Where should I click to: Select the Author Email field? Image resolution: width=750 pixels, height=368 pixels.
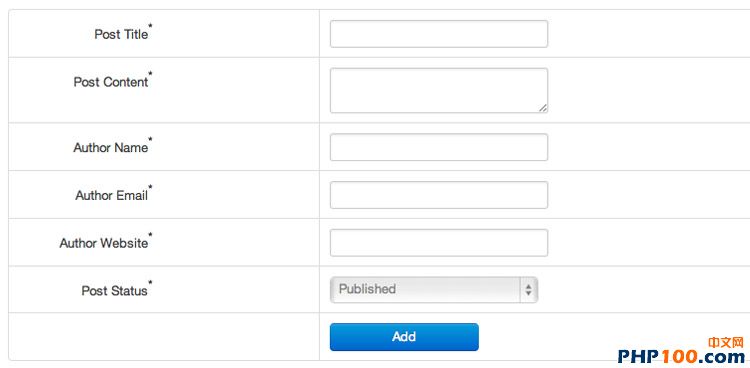pyautogui.click(x=439, y=195)
